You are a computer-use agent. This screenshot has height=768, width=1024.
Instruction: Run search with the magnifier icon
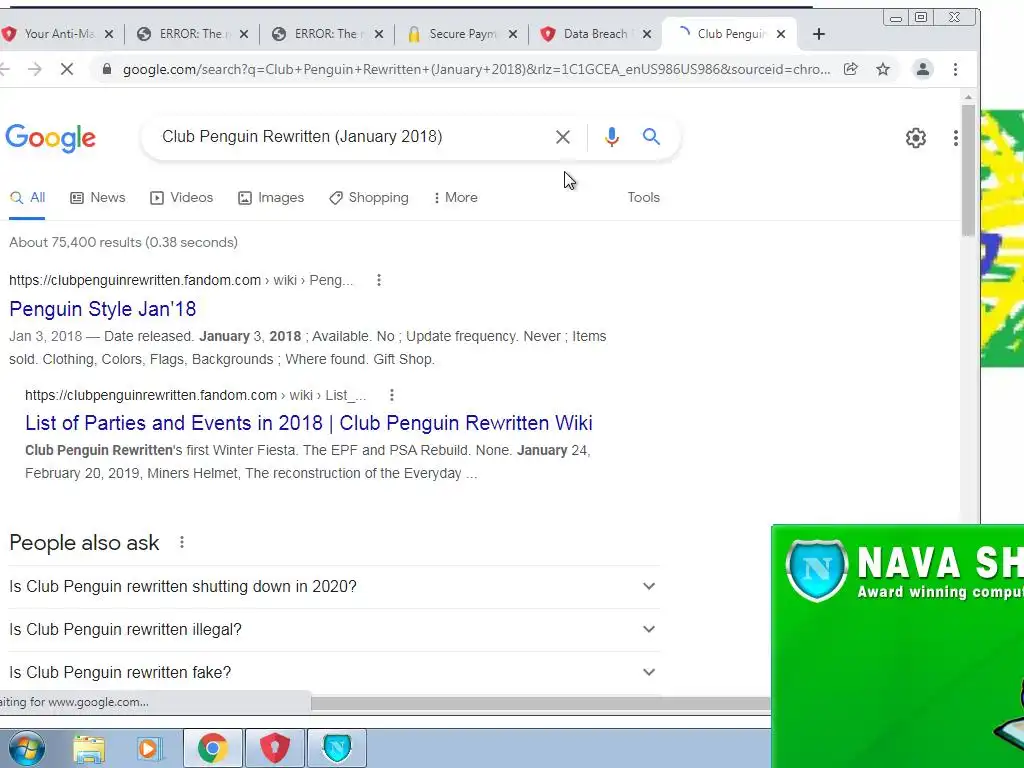pyautogui.click(x=651, y=136)
